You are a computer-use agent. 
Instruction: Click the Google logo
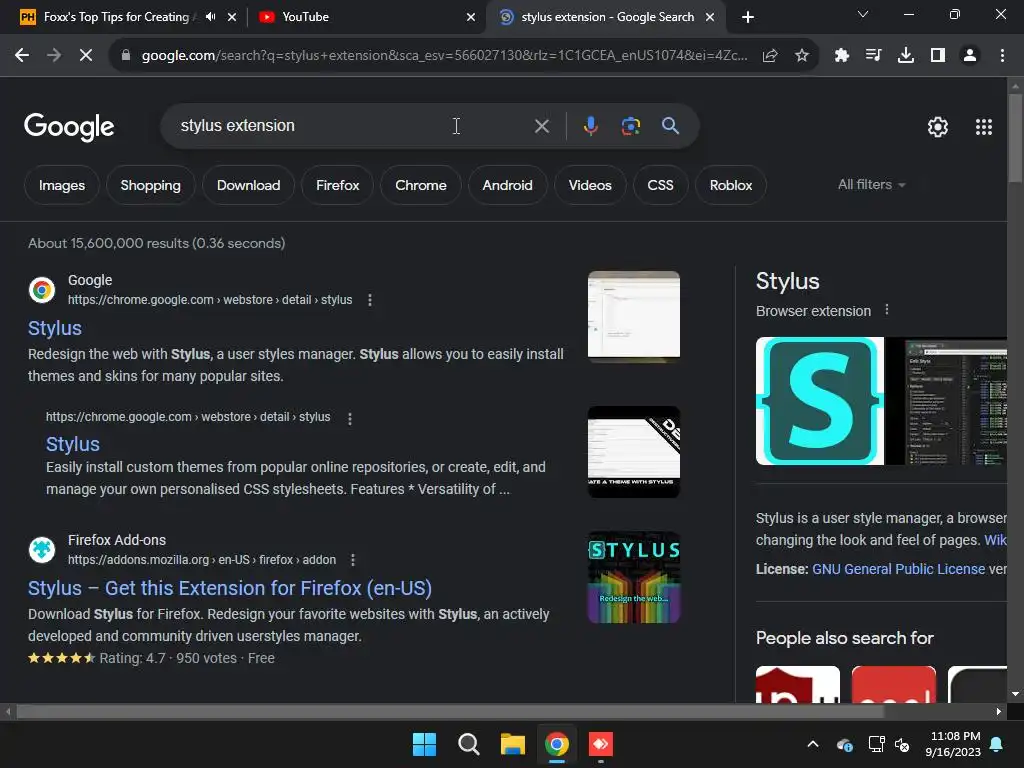click(69, 127)
